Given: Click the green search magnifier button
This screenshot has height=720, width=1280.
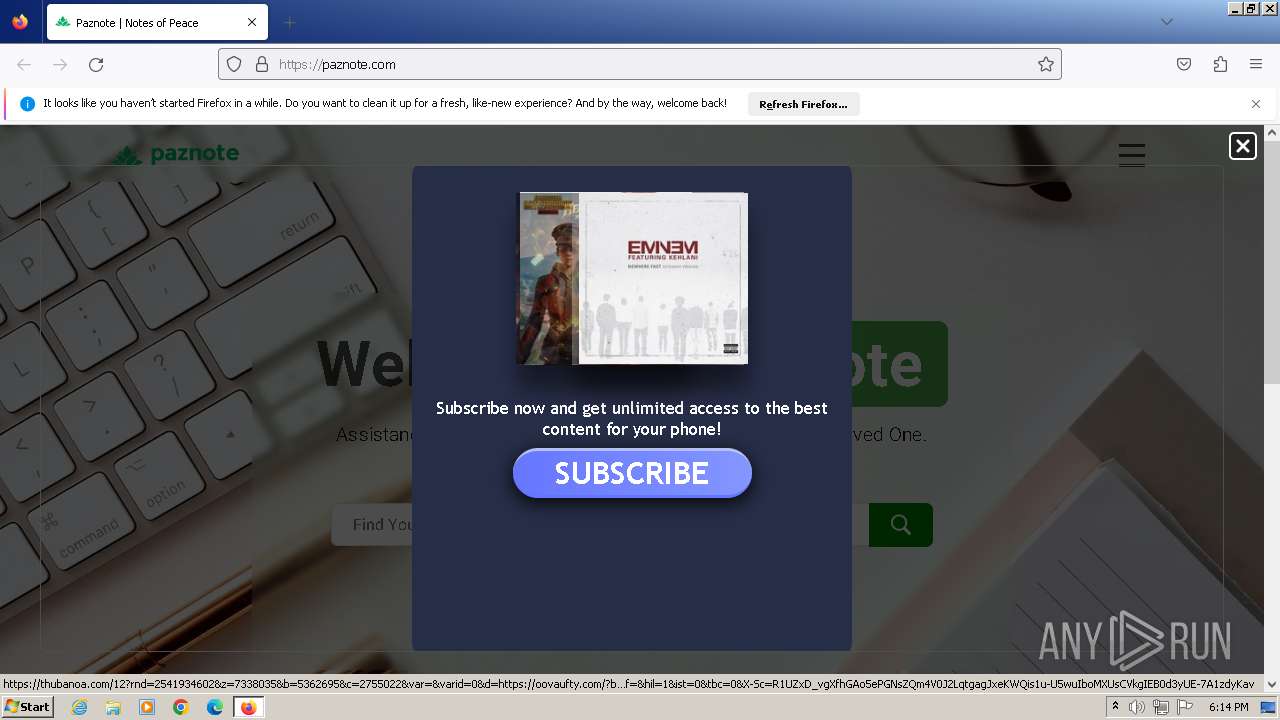Looking at the screenshot, I should [900, 524].
